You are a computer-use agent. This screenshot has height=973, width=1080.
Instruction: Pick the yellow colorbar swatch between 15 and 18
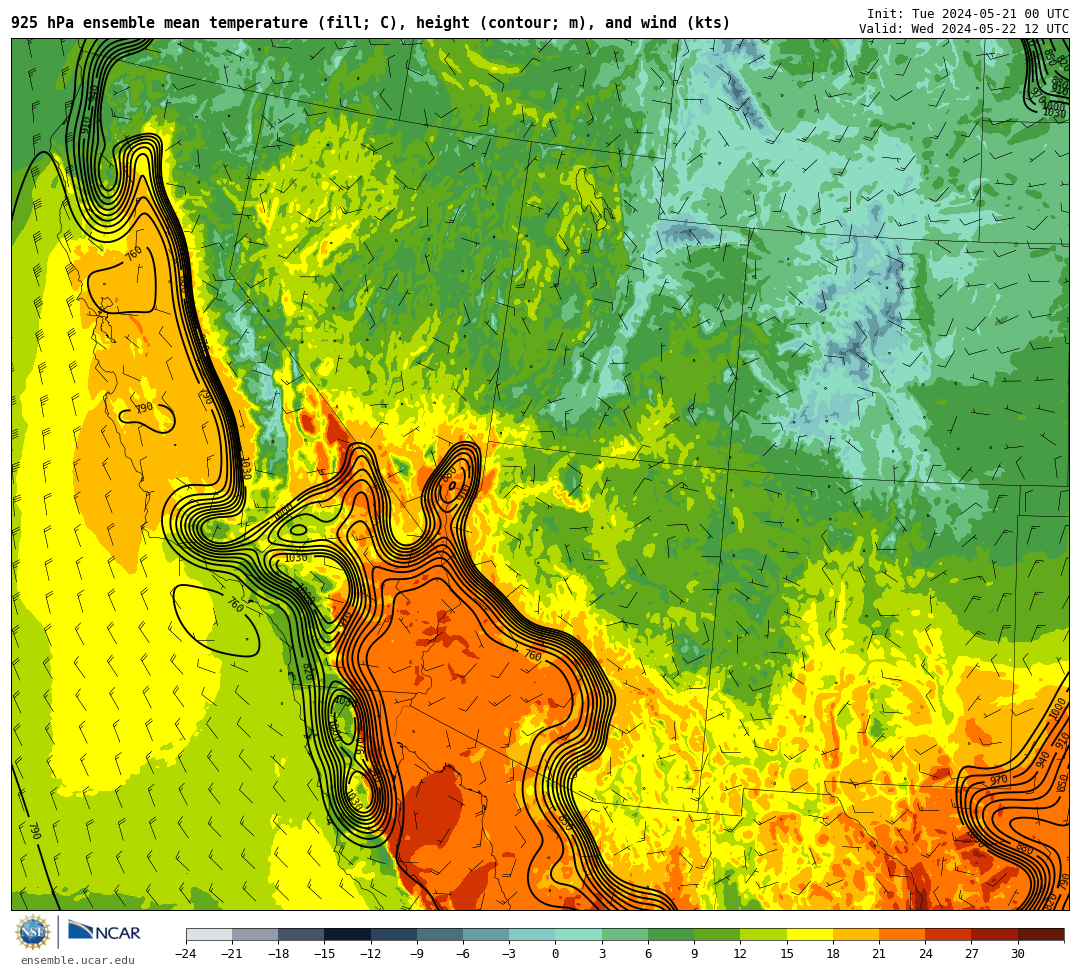809,934
